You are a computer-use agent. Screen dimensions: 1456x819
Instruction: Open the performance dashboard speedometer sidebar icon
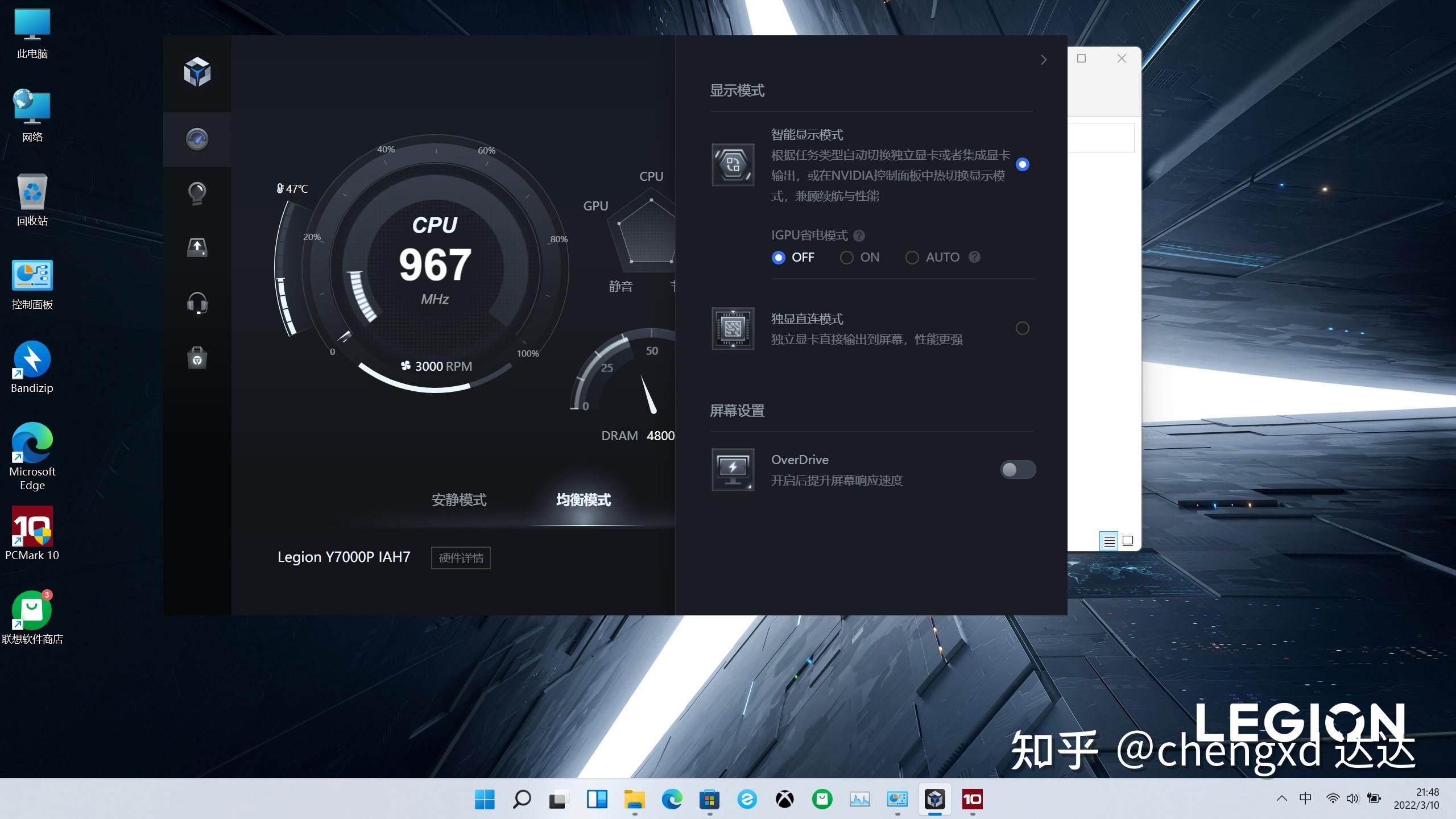[x=197, y=139]
